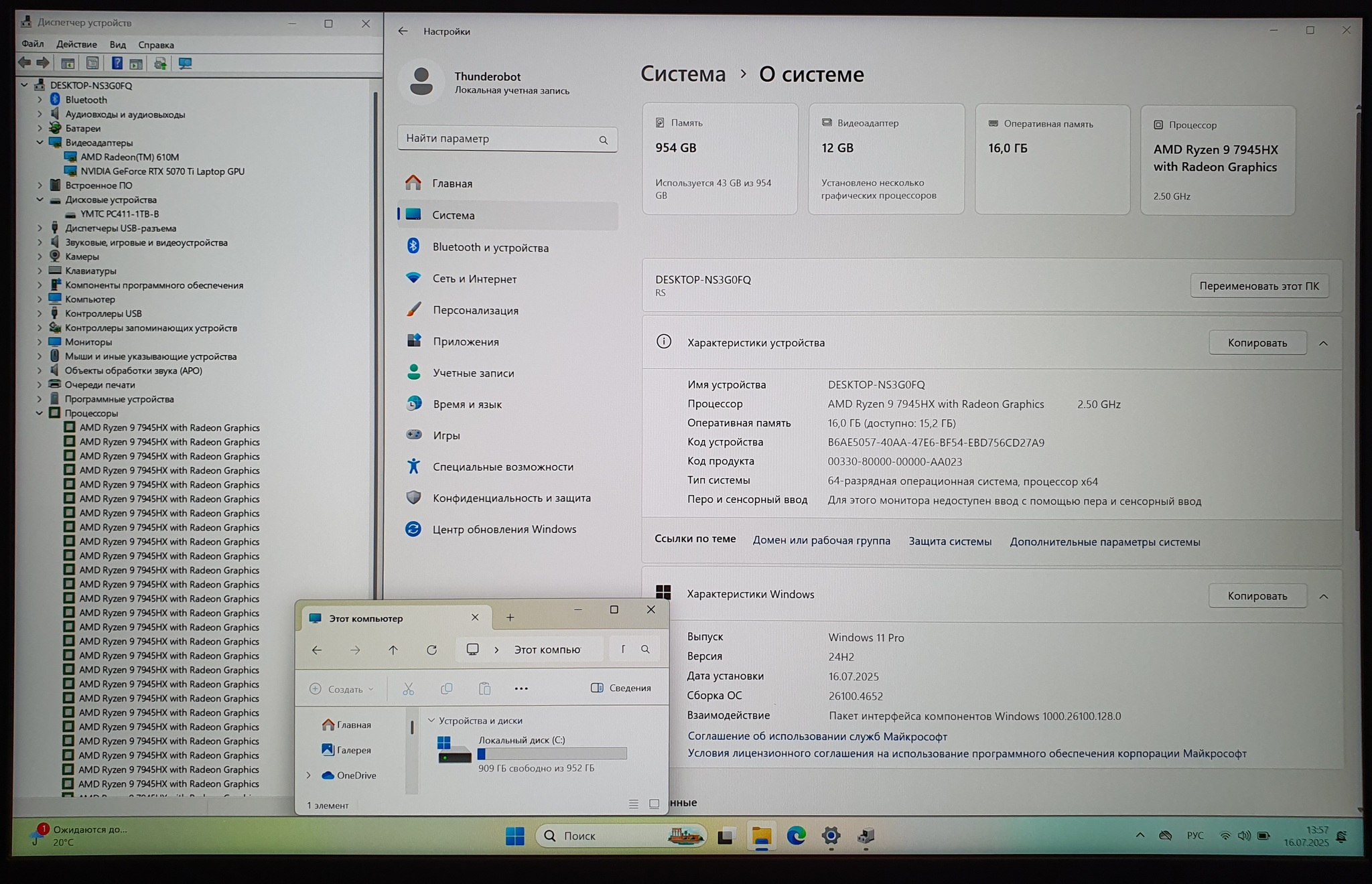Viewport: 1372px width, 884px height.
Task: Open the Вид menu in Device Manager
Action: tap(117, 44)
